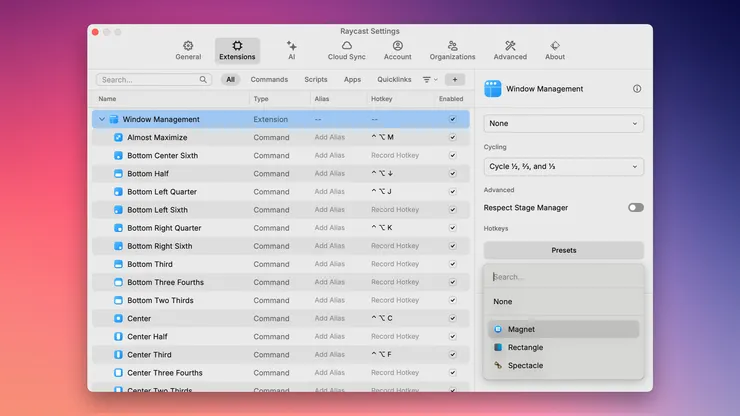Click the Bottom Three Fourths command icon
Viewport: 740px width, 416px height.
click(x=118, y=282)
